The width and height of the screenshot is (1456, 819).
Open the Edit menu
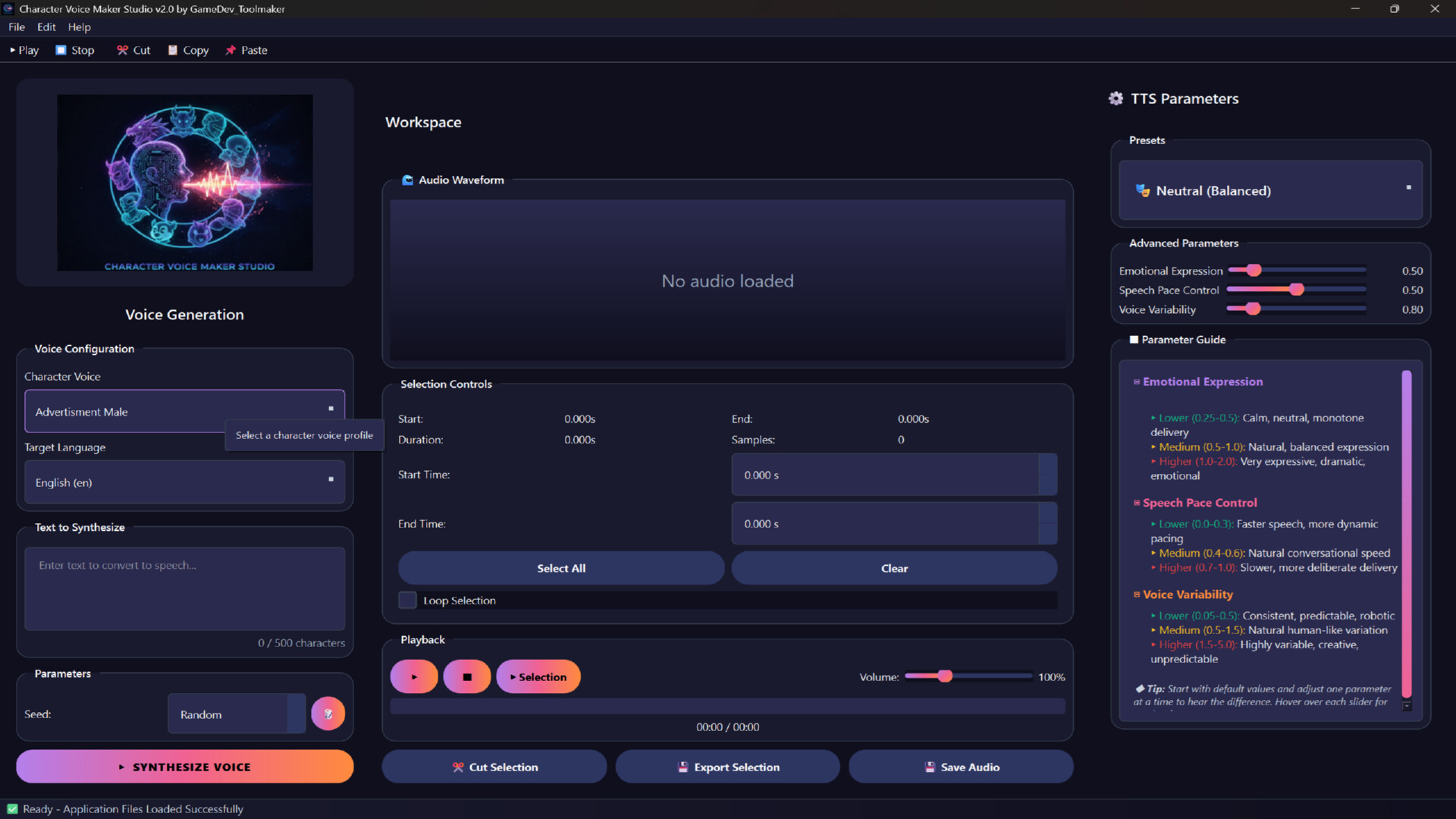pyautogui.click(x=45, y=27)
